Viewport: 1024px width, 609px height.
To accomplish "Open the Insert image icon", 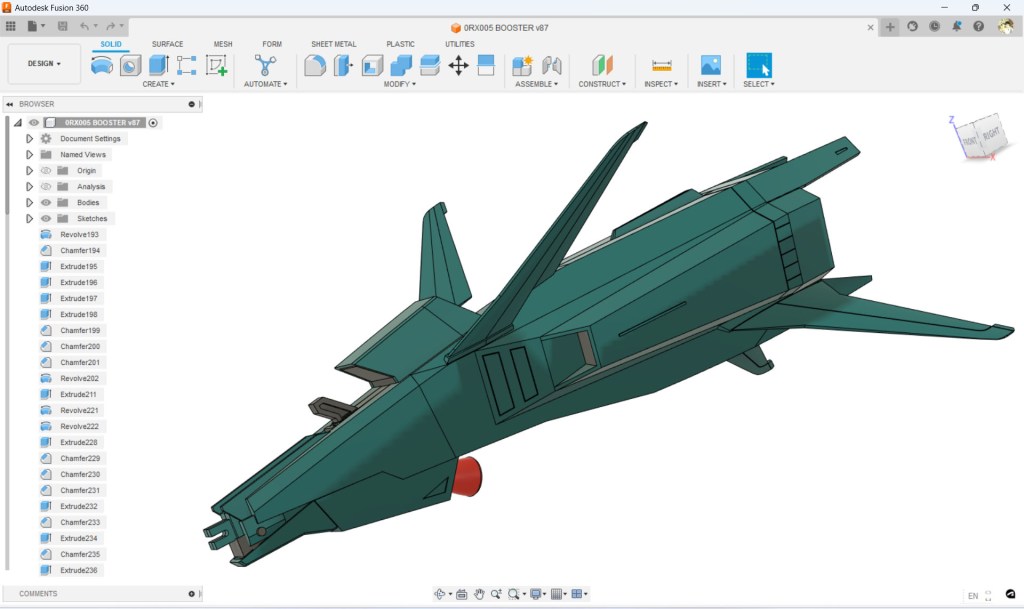I will tap(710, 66).
